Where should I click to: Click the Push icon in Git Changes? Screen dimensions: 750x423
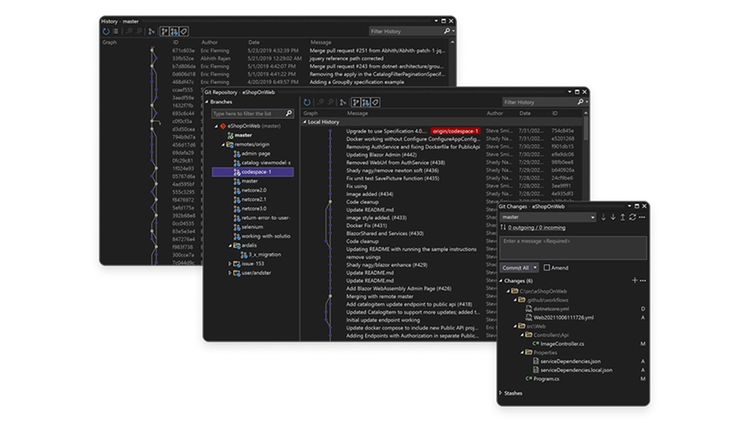click(x=622, y=217)
